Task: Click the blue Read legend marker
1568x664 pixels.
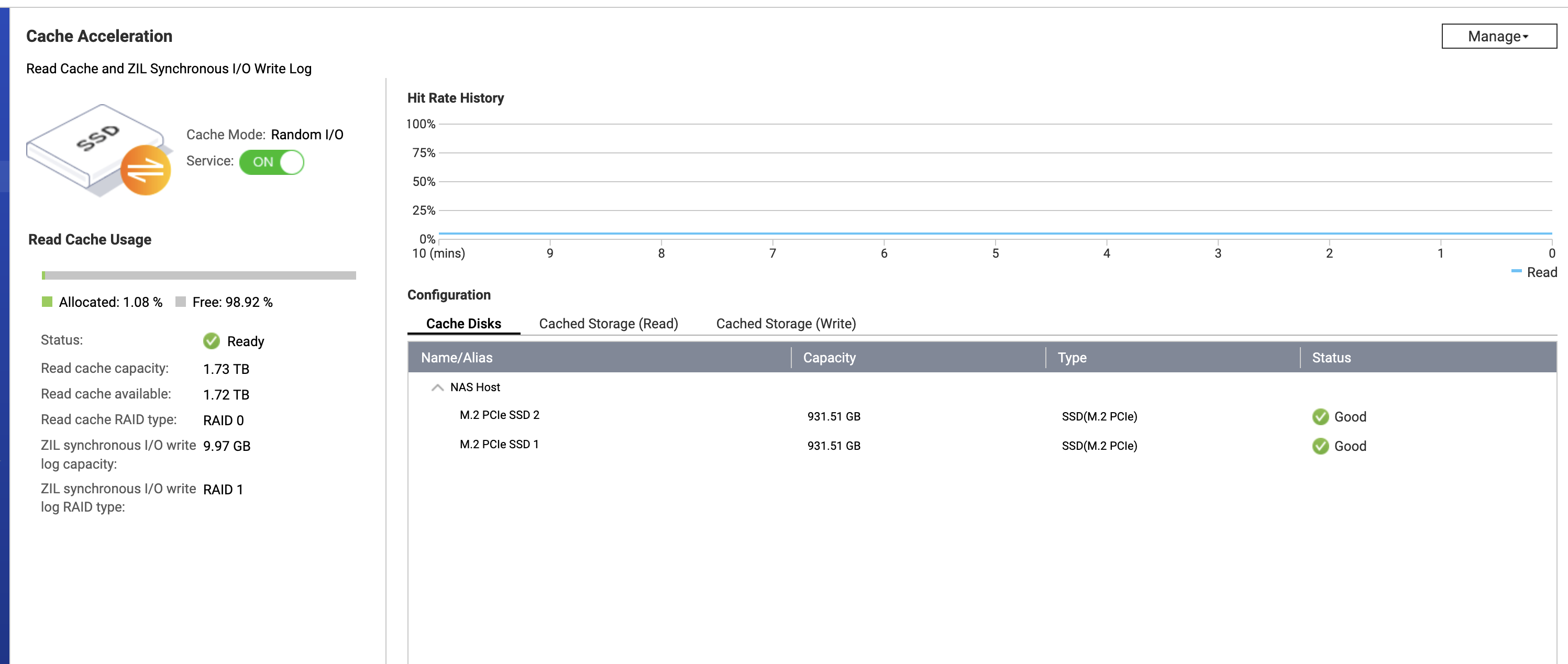Action: [x=1516, y=271]
